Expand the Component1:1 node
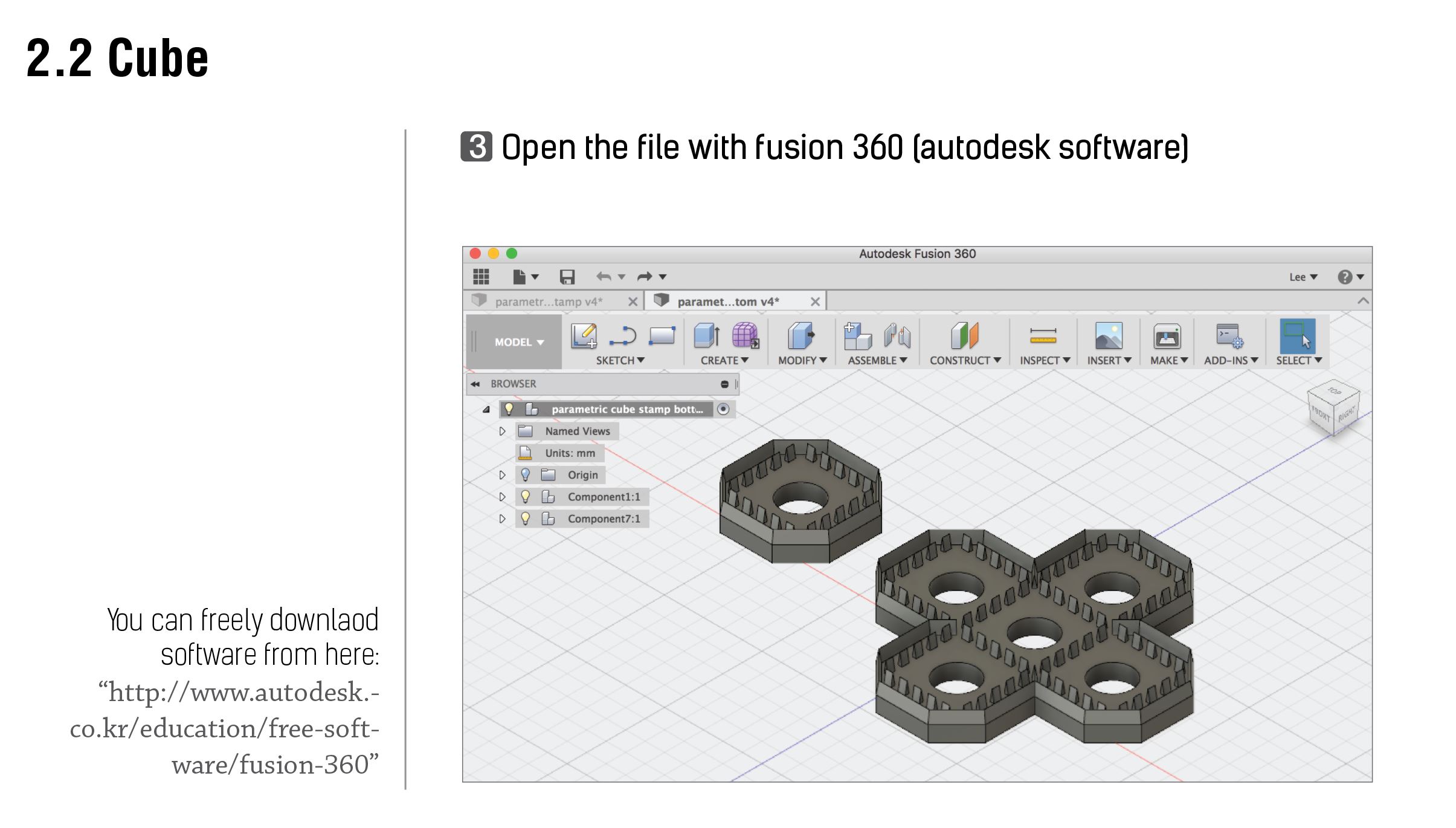The width and height of the screenshot is (1456, 828). tap(502, 497)
